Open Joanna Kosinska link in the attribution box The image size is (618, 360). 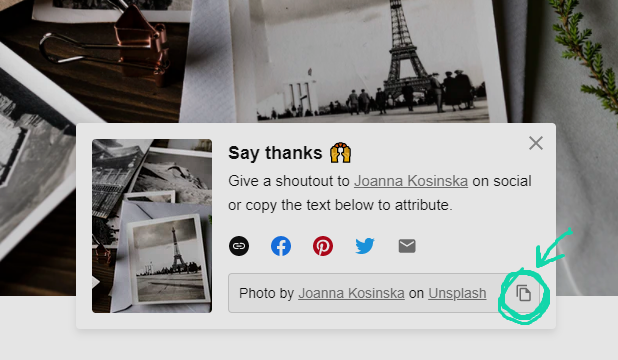351,293
